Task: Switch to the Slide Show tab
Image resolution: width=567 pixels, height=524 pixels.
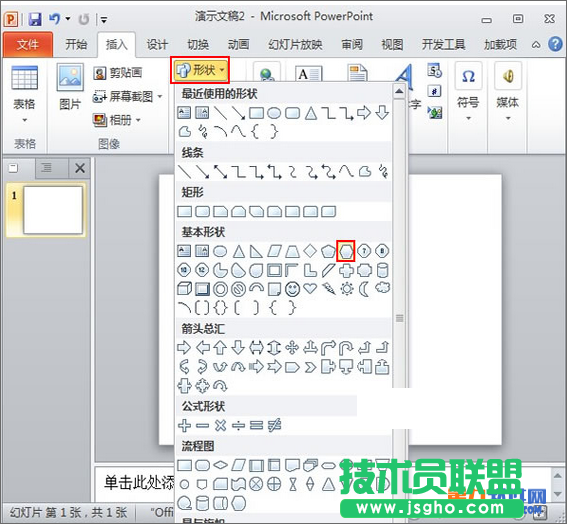Action: [295, 44]
